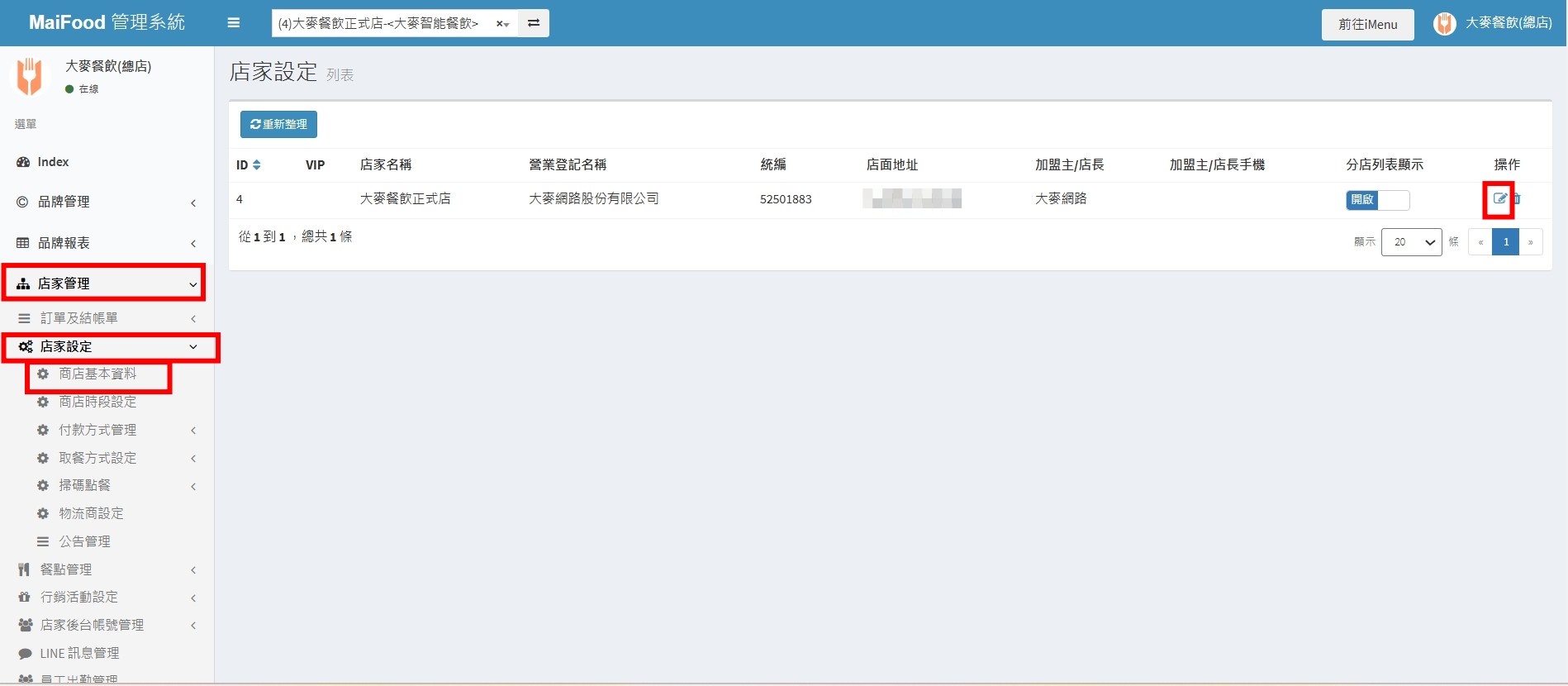1568x686 pixels.
Task: Click the hamburger sidebar toggle icon
Action: pos(234,23)
